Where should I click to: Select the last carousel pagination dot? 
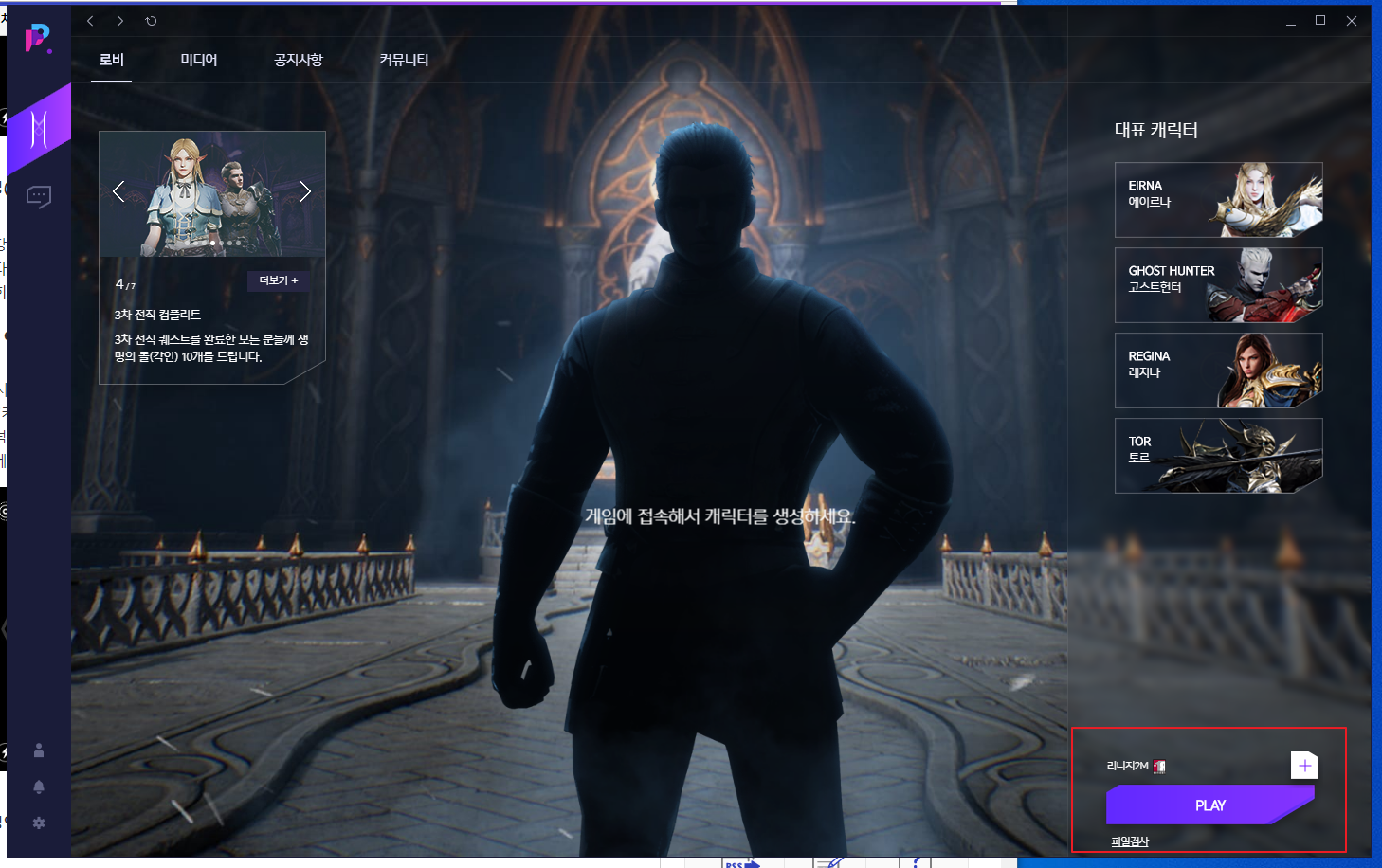click(238, 243)
